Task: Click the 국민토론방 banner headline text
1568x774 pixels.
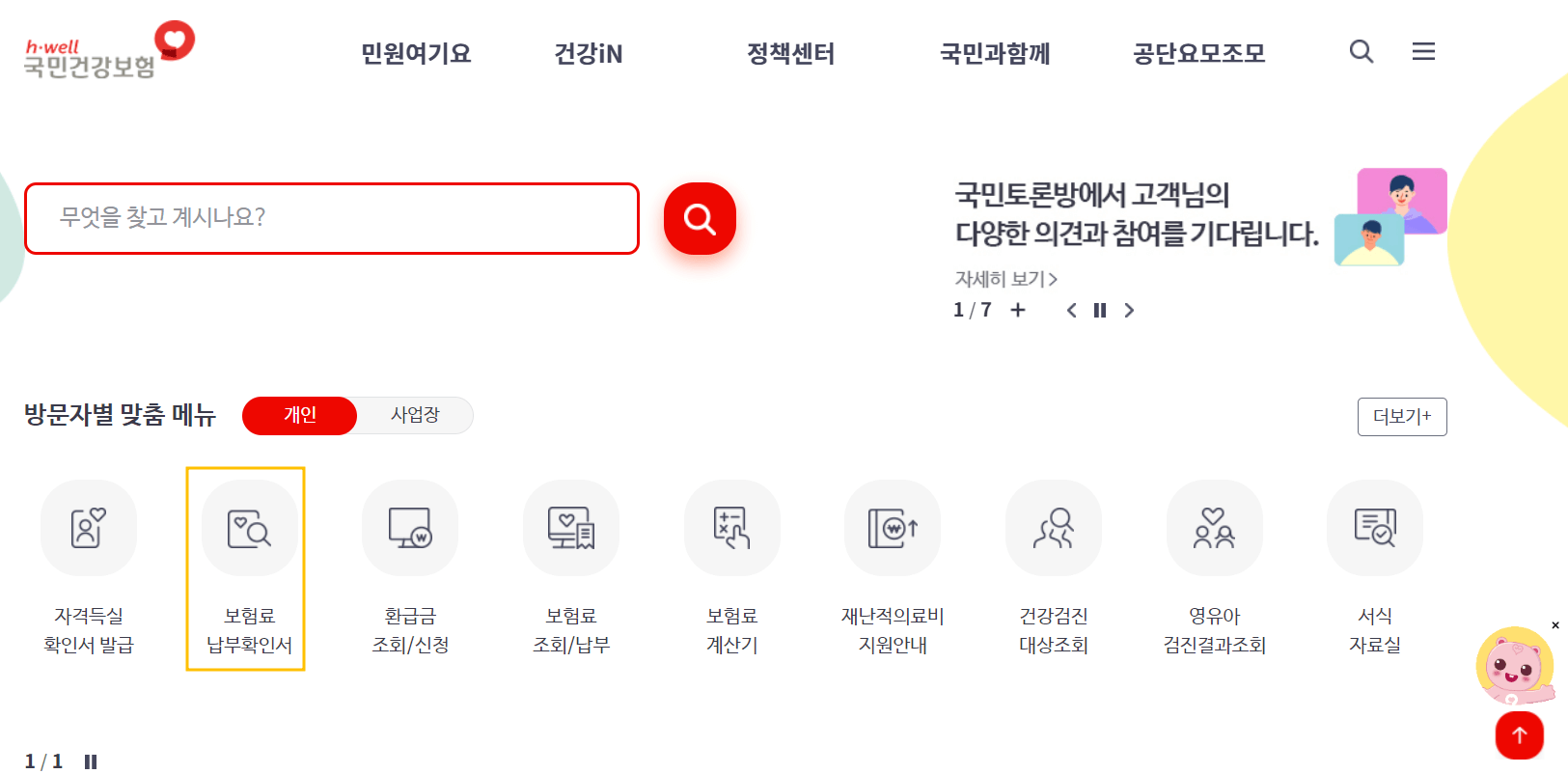Action: (1137, 214)
